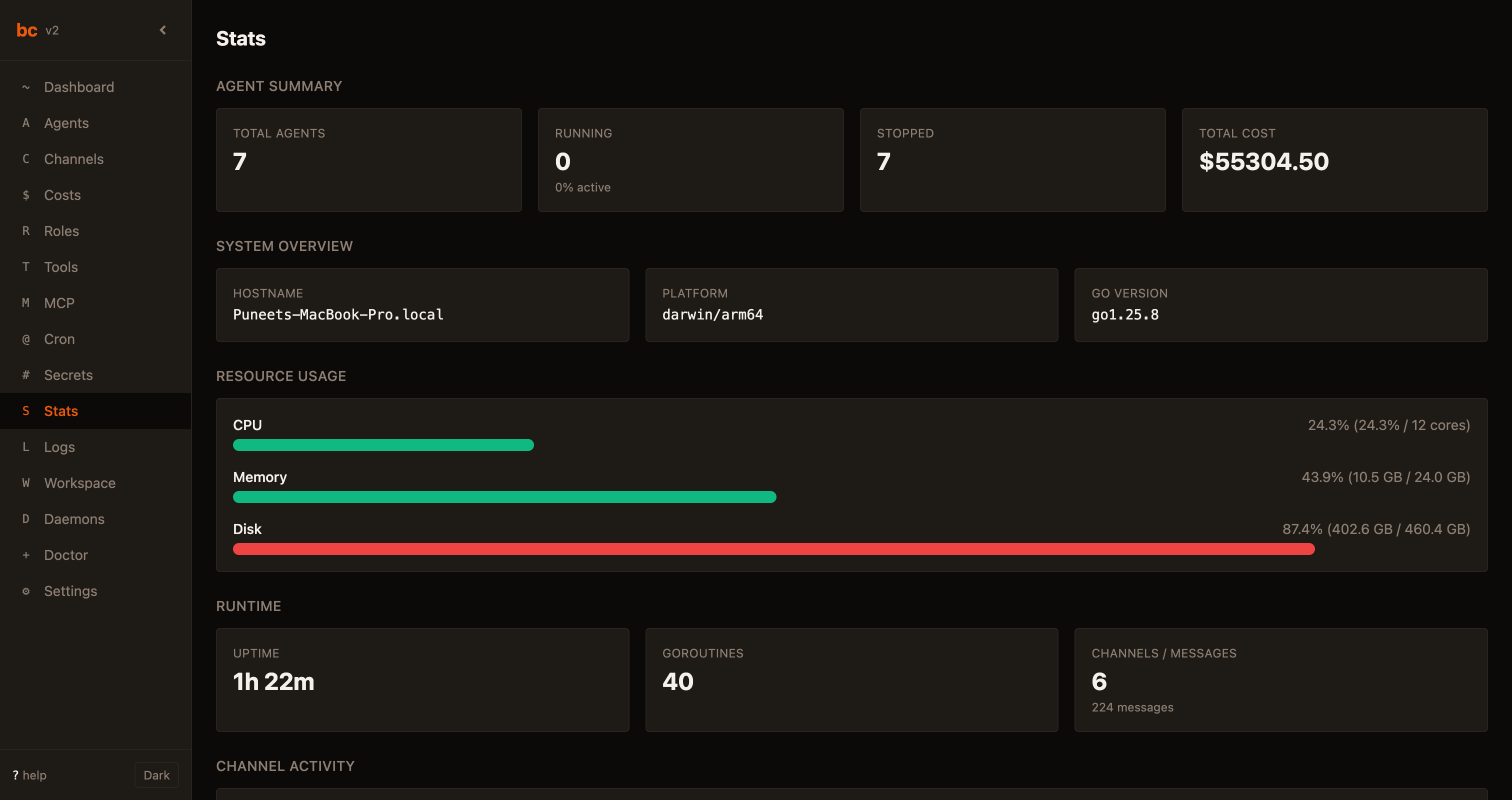This screenshot has height=800, width=1512.
Task: Select the Running agents card
Action: click(x=690, y=159)
